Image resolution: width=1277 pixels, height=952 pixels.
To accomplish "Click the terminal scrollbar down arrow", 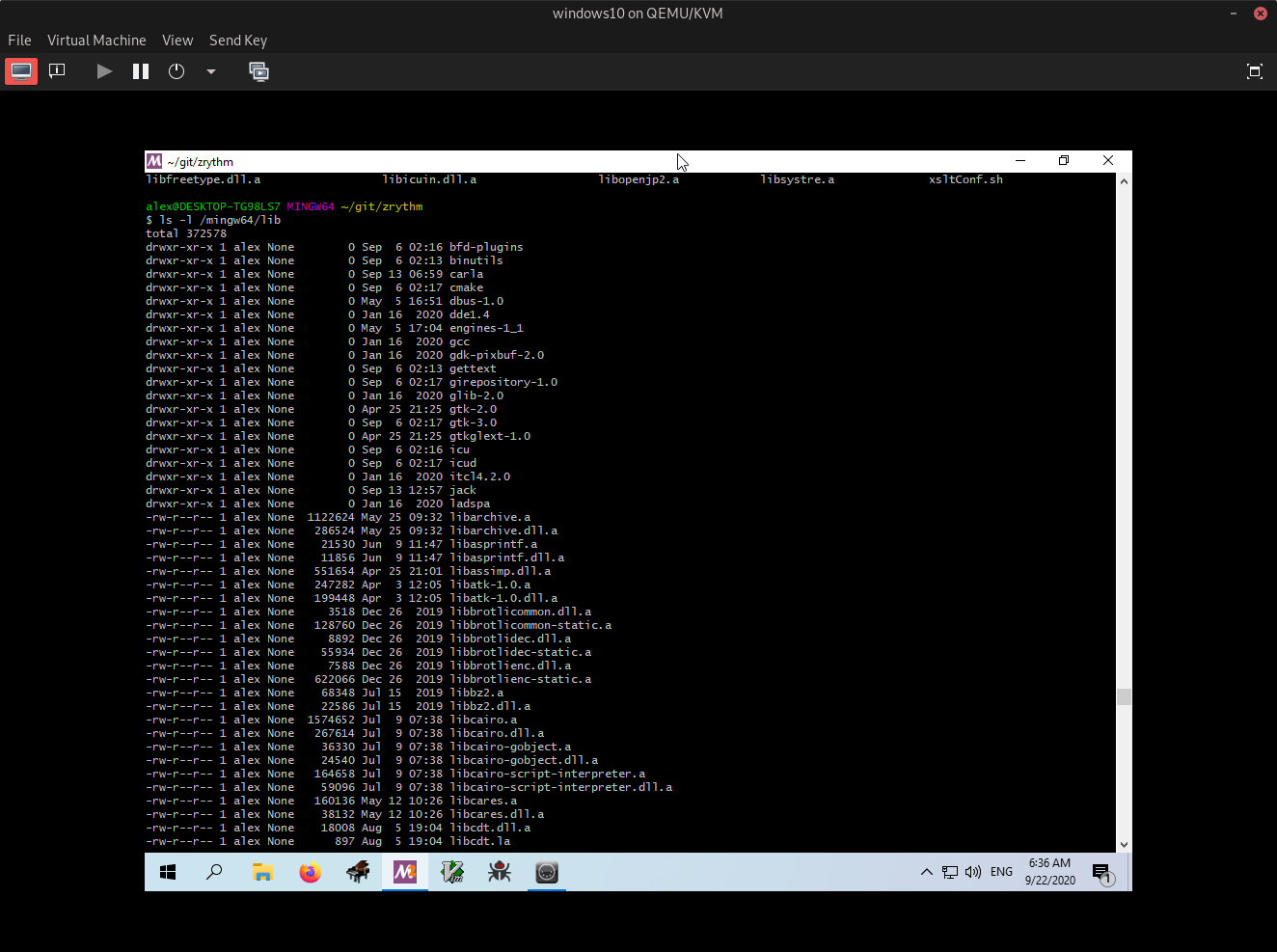I will [x=1124, y=844].
